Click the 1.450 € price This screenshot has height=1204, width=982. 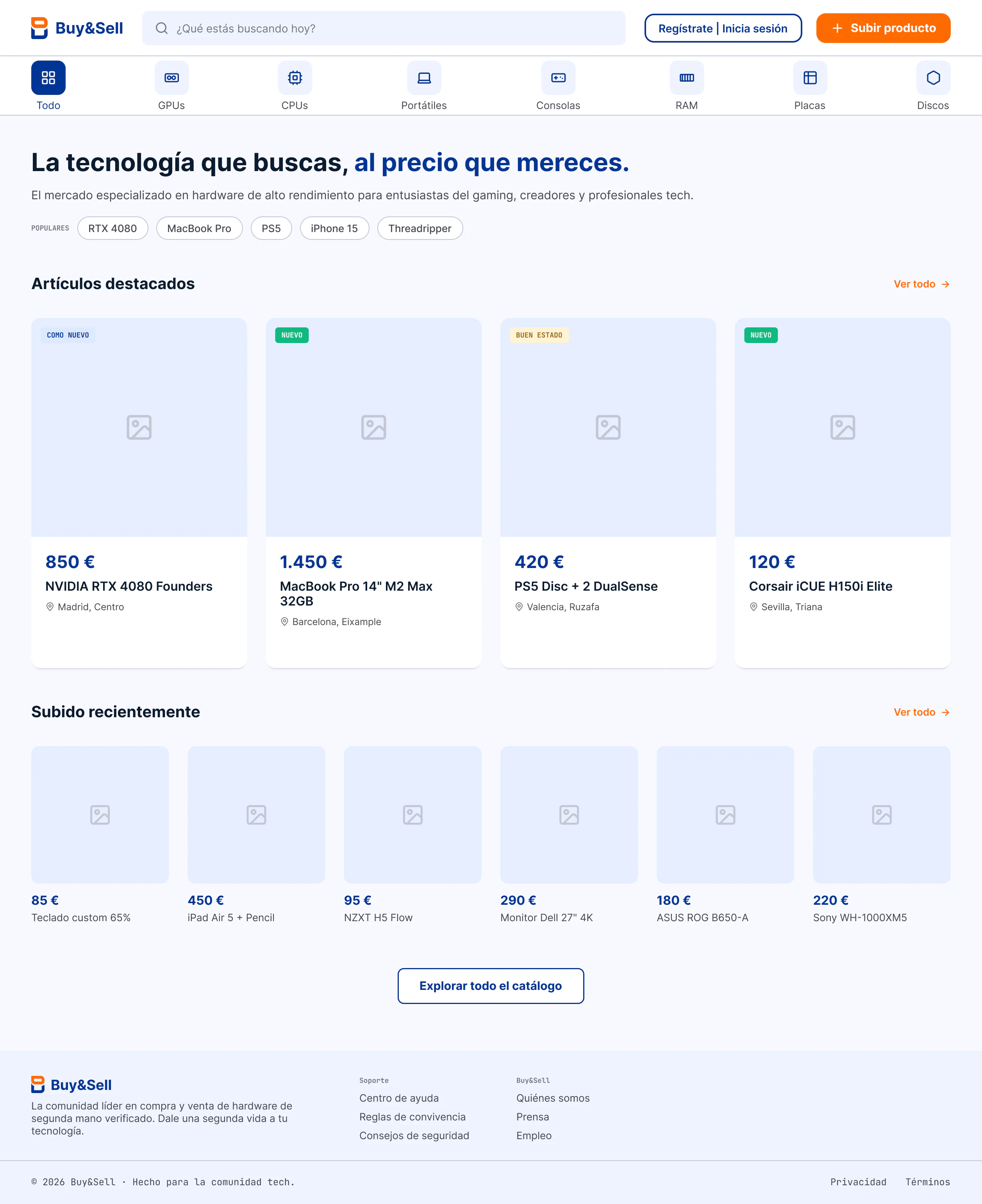311,562
